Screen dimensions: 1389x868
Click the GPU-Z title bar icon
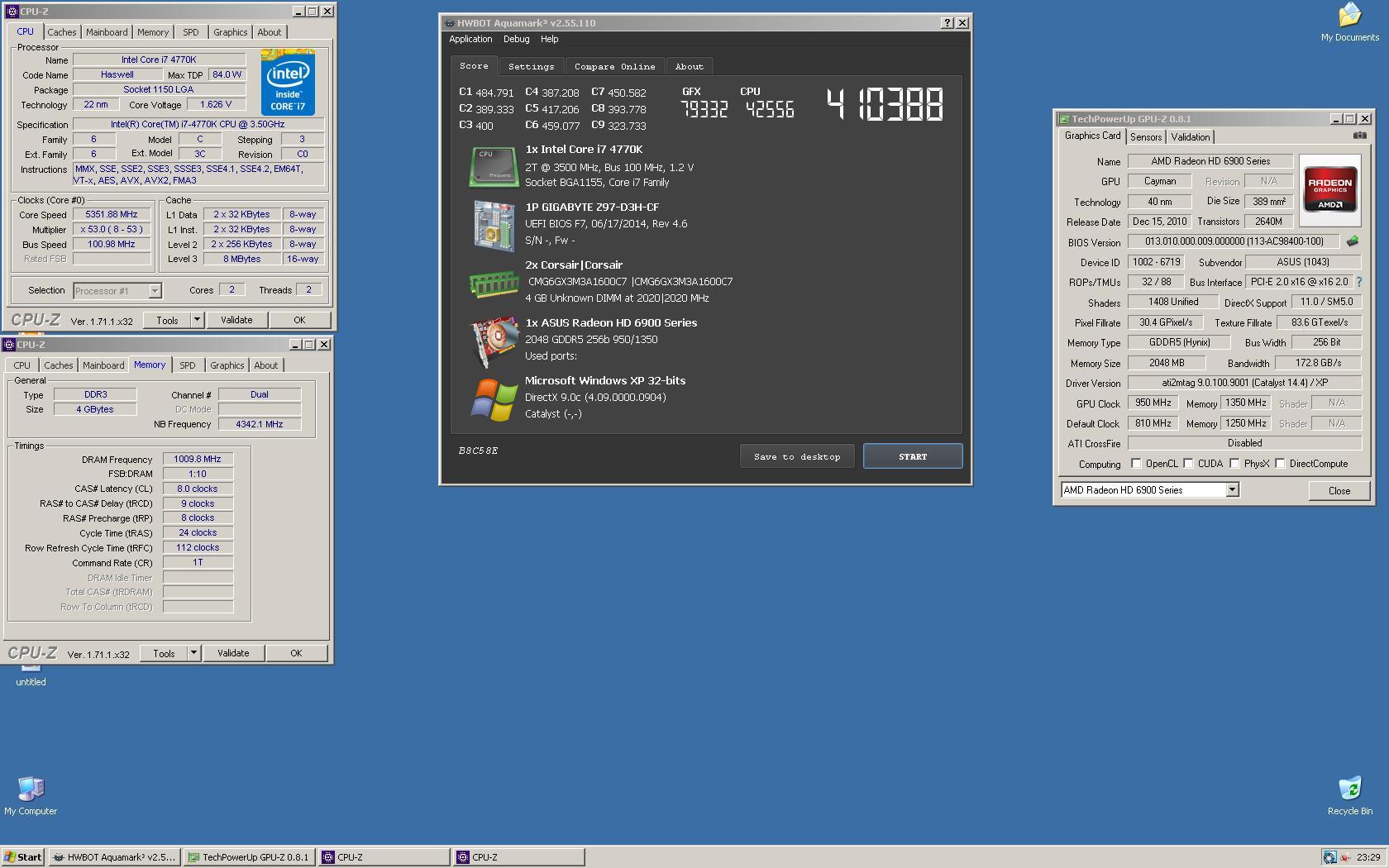coord(1064,119)
